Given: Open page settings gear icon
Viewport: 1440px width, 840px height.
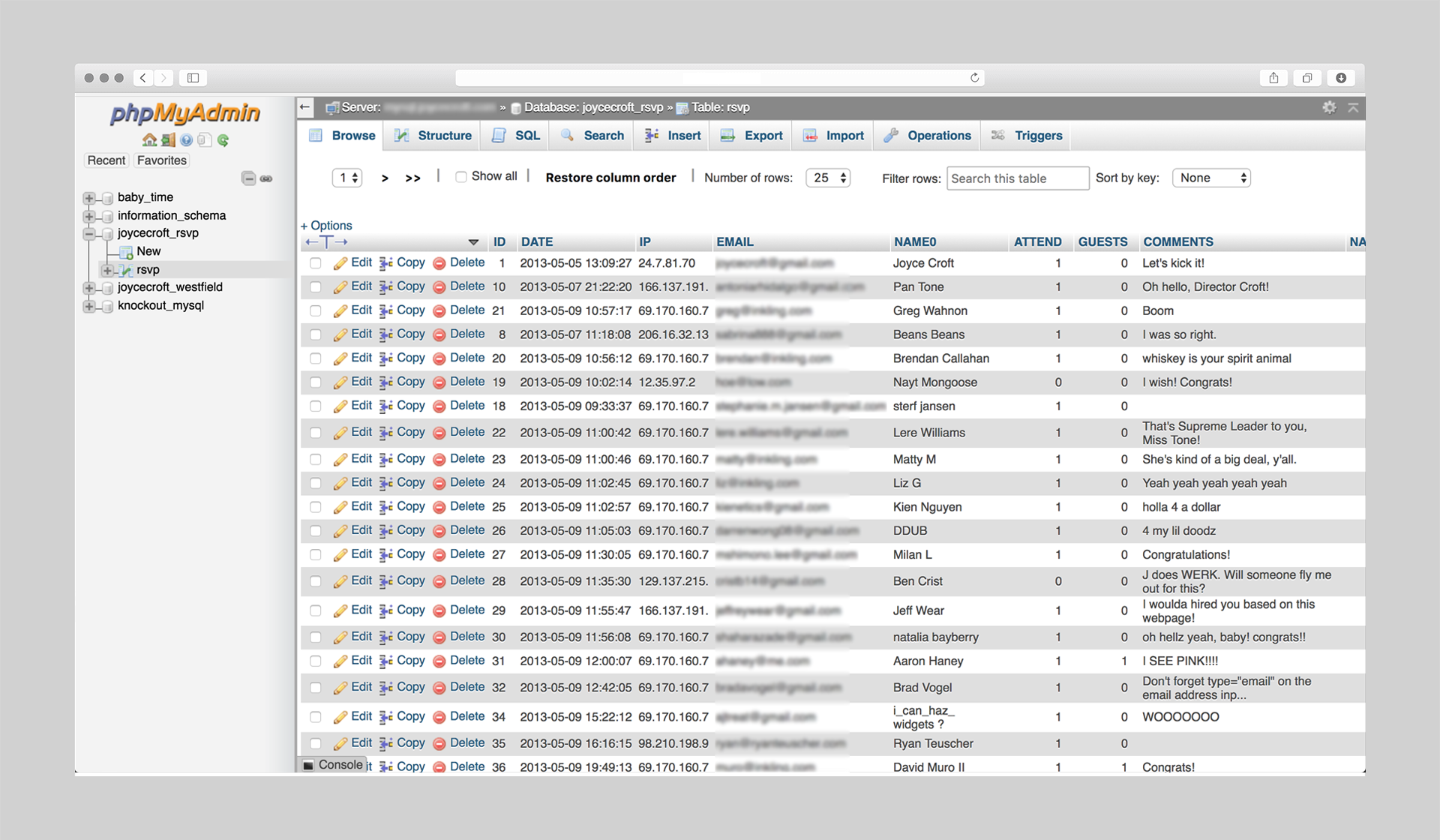Looking at the screenshot, I should pyautogui.click(x=1329, y=107).
